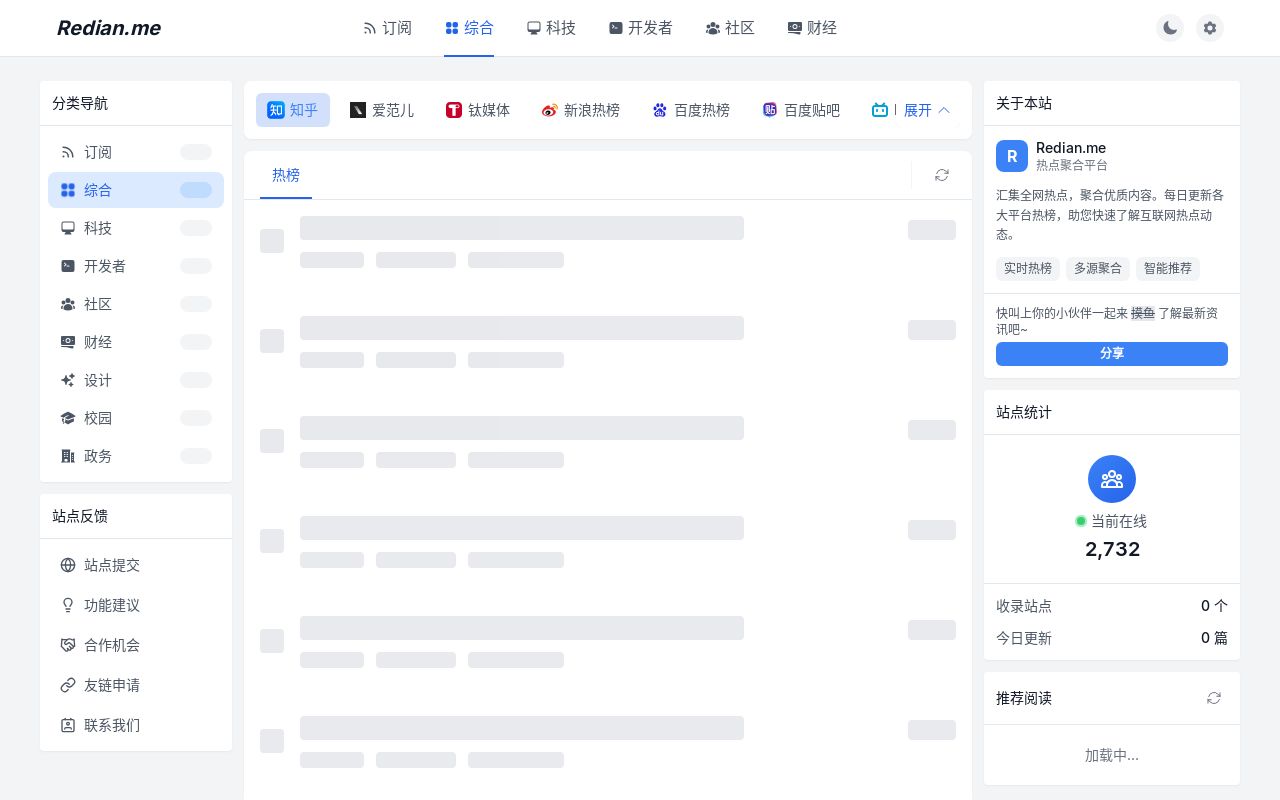This screenshot has height=800, width=1280.
Task: Select the 知乎 source icon
Action: coord(276,110)
